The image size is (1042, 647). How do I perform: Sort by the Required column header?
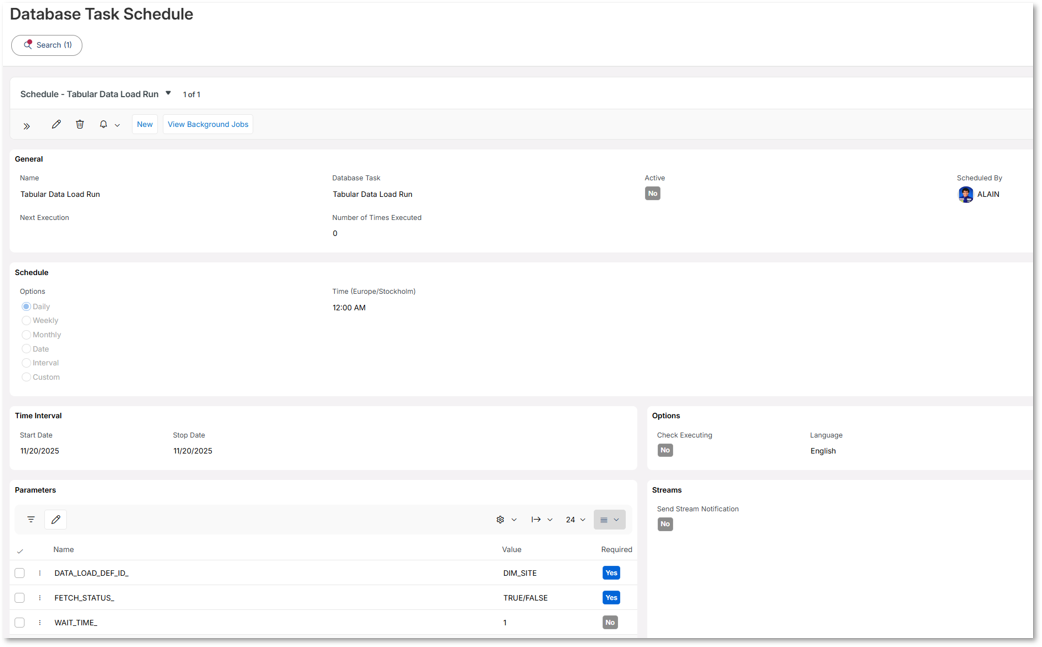point(617,549)
